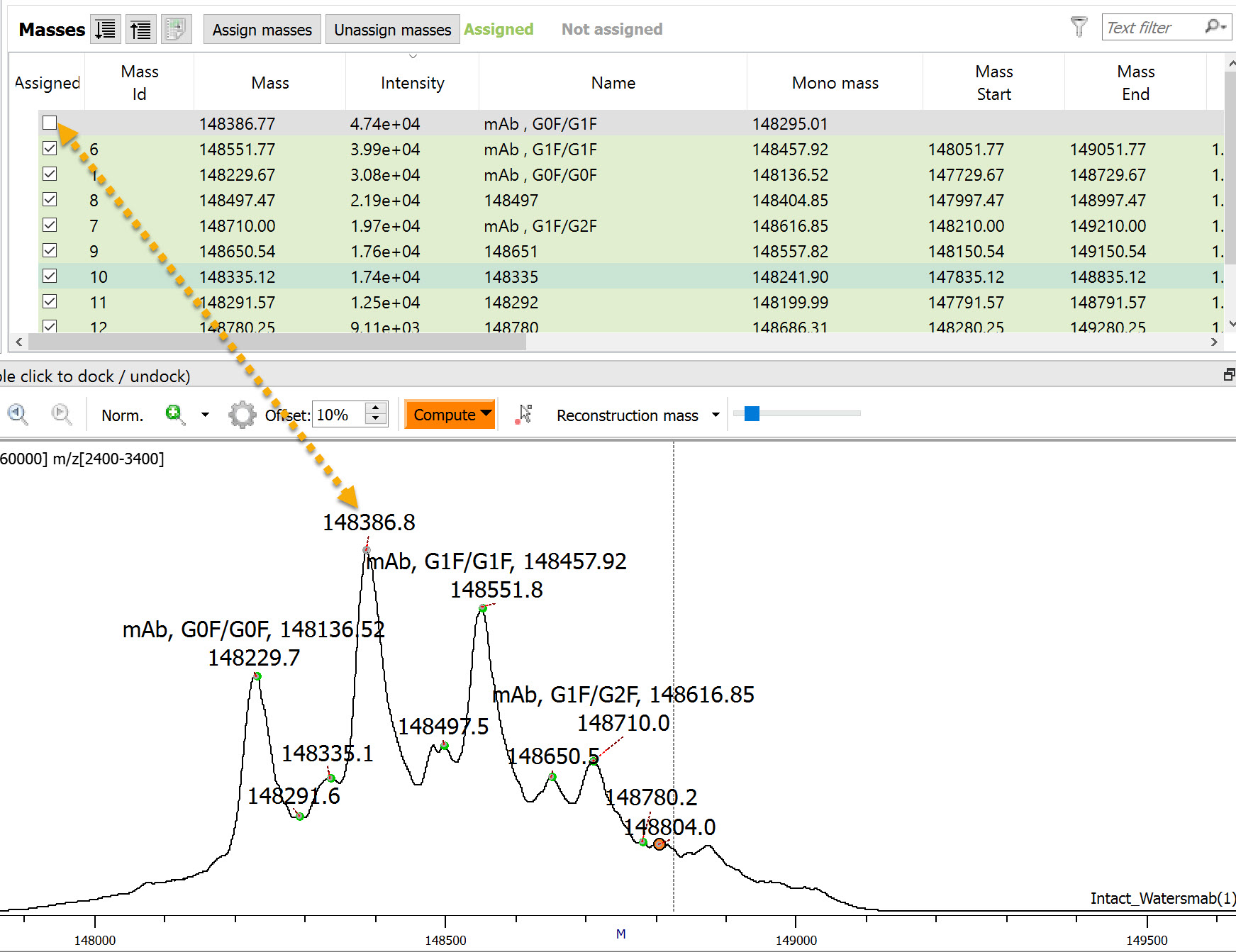Click the table scroll right arrow
Screen dimensions: 1236x952
click(1214, 342)
